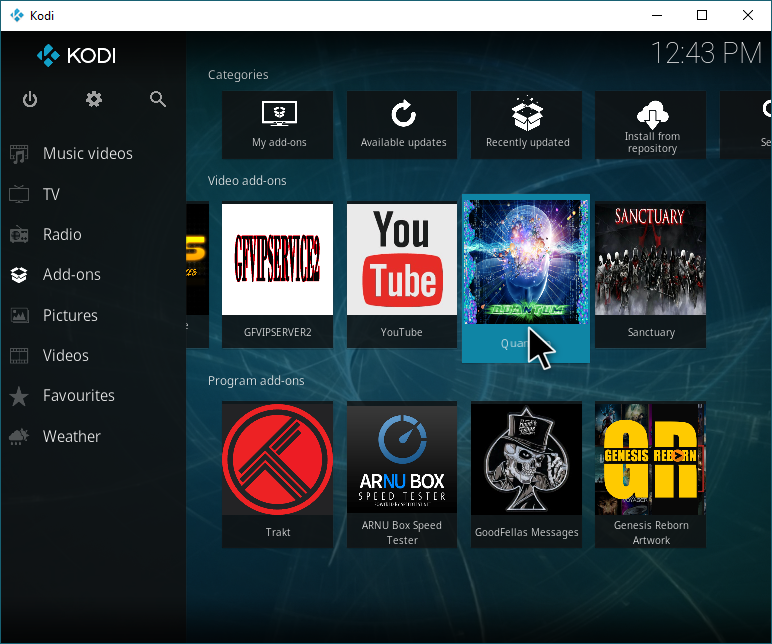Click the Radio icon in sidebar
772x644 pixels.
pyautogui.click(x=19, y=234)
